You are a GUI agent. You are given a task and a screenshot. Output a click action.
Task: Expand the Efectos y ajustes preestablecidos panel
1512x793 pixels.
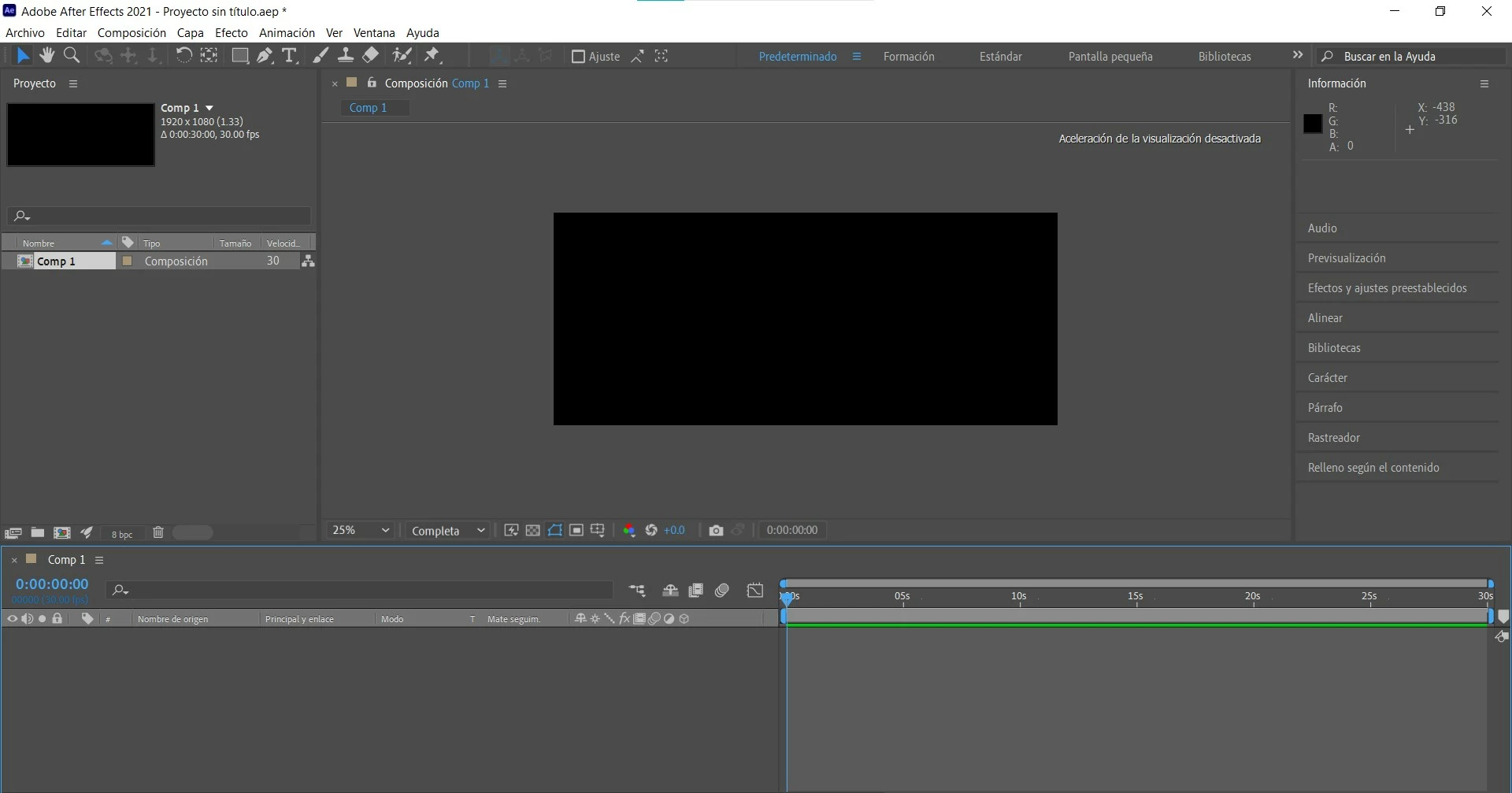[1387, 287]
